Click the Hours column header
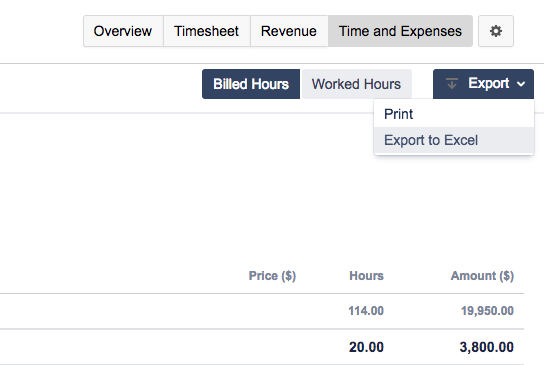Viewport: 544px width, 365px height. tap(366, 276)
